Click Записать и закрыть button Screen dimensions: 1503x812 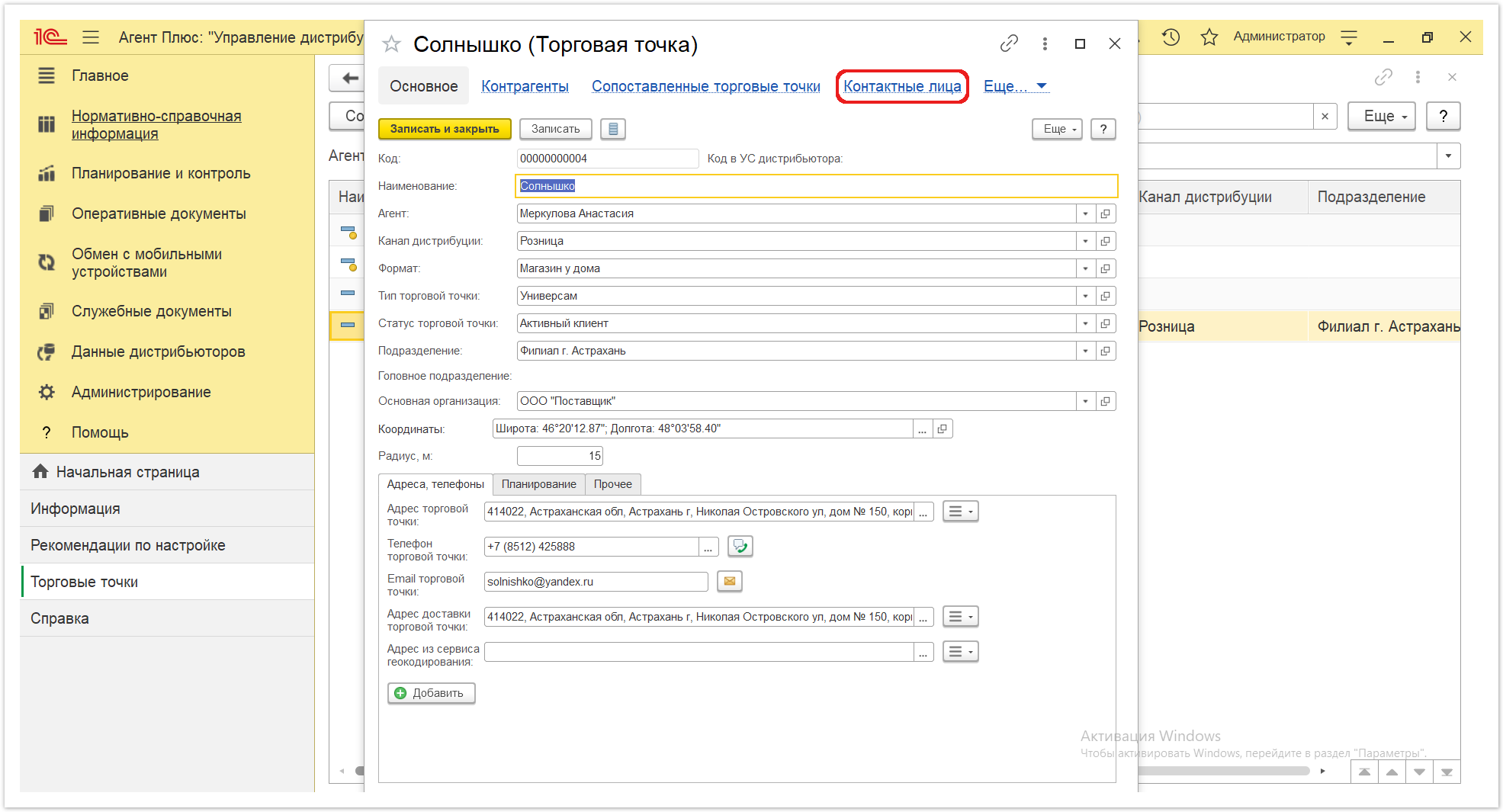[445, 129]
